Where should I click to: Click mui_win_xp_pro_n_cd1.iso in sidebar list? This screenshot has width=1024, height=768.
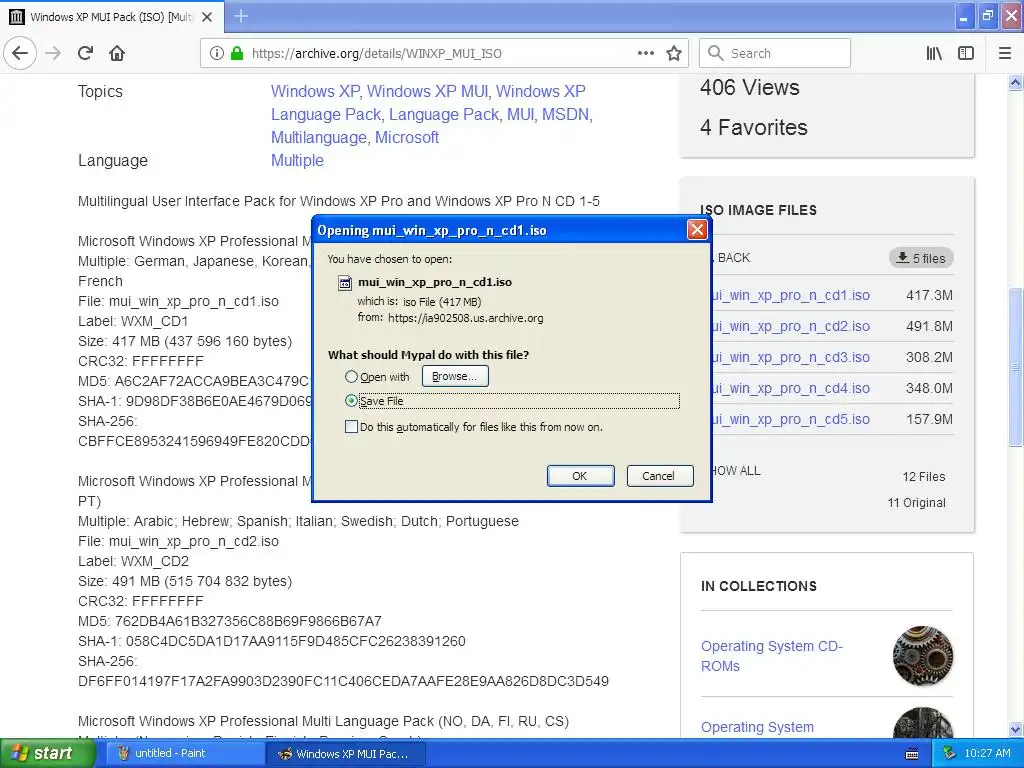click(791, 295)
